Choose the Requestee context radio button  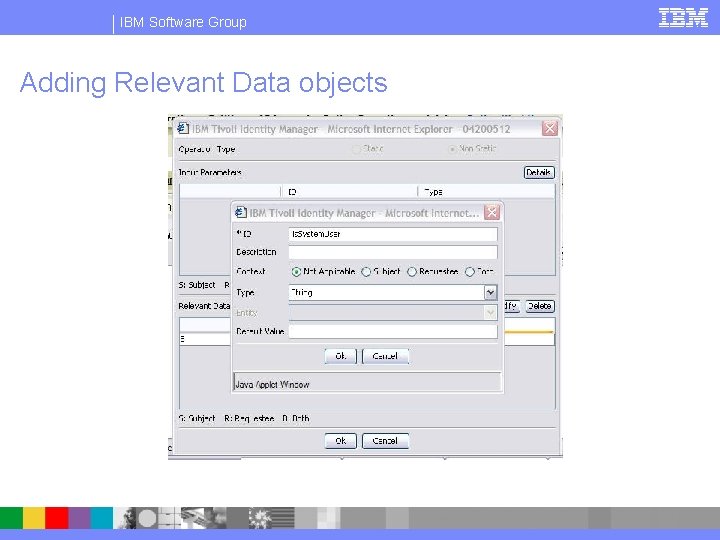[412, 272]
